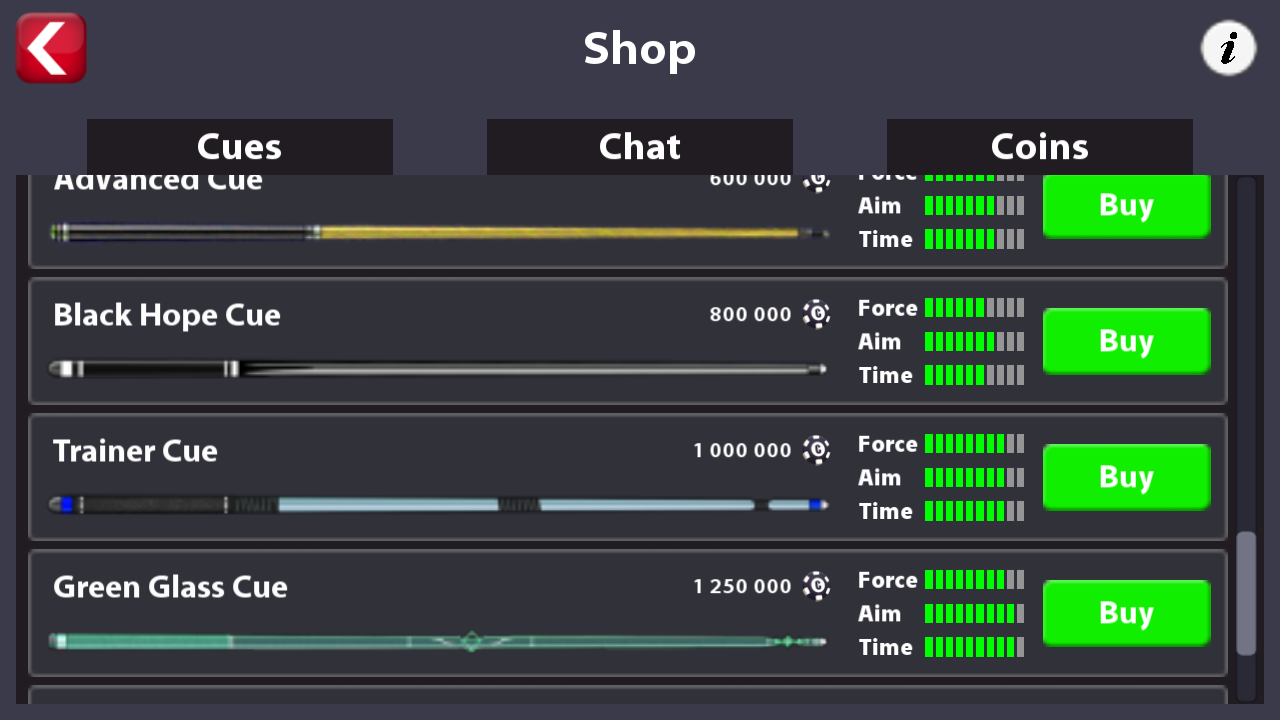Screen dimensions: 1280x720
Task: Buy the Advanced Cue
Action: tap(1127, 206)
